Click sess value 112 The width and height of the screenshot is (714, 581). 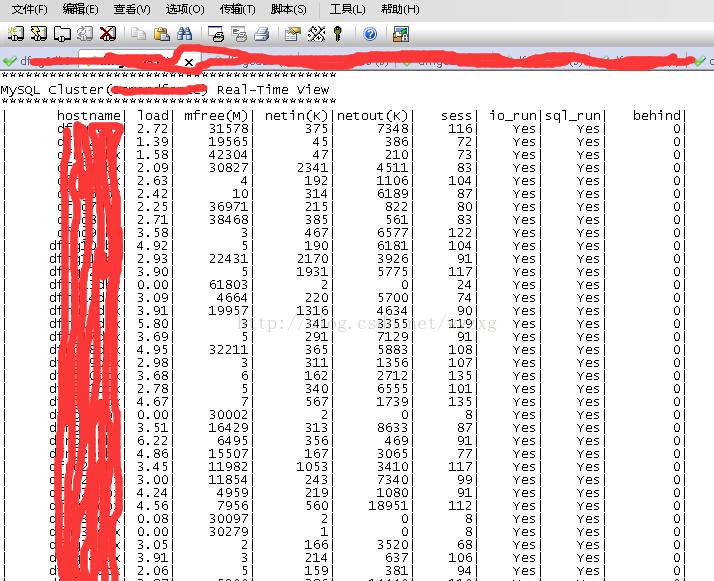point(460,506)
